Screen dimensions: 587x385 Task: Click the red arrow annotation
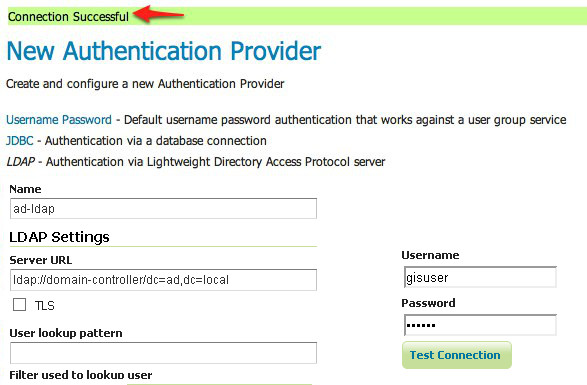158,14
